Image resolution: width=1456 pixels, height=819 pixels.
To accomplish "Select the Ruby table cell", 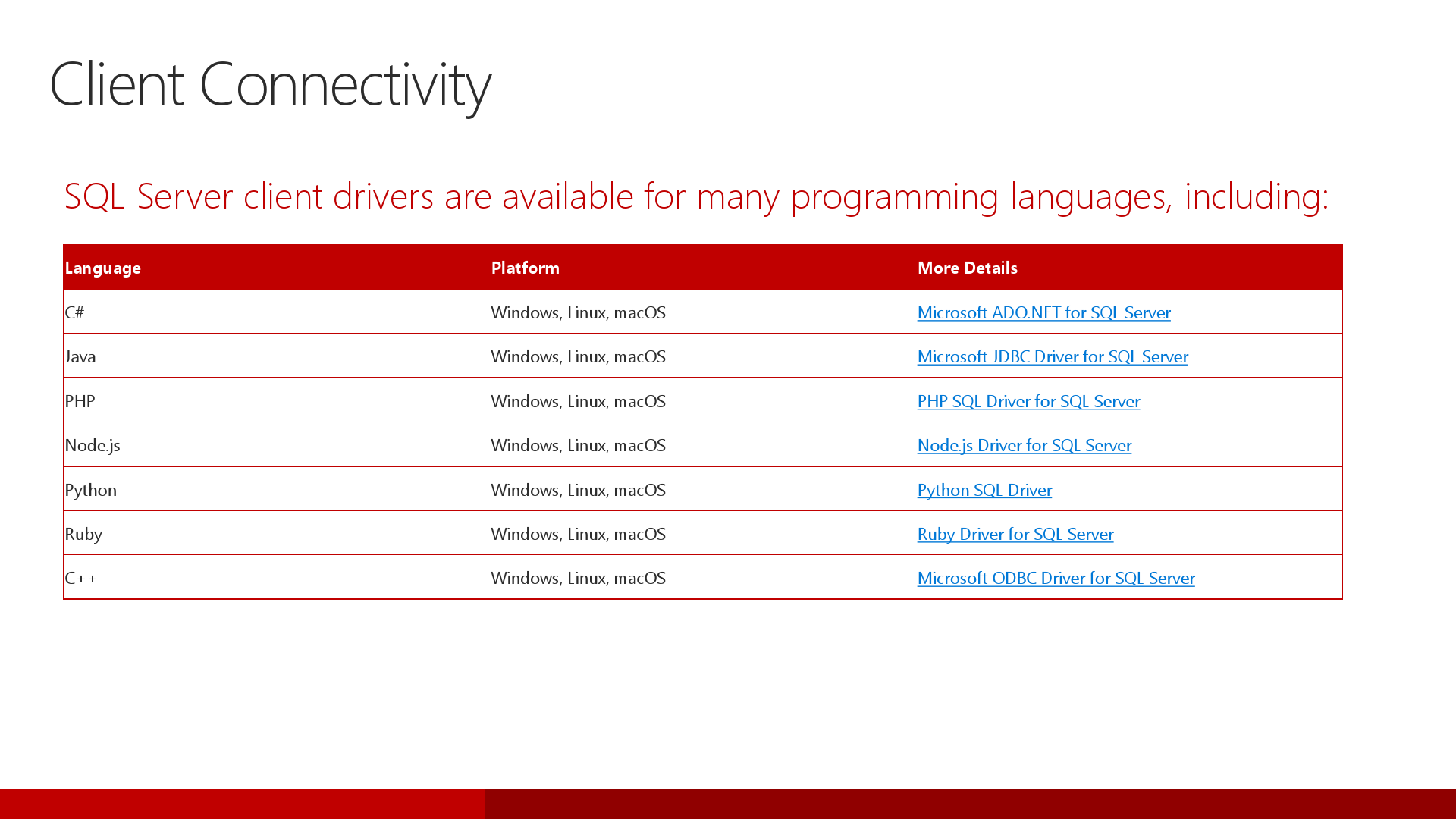I will coord(84,534).
